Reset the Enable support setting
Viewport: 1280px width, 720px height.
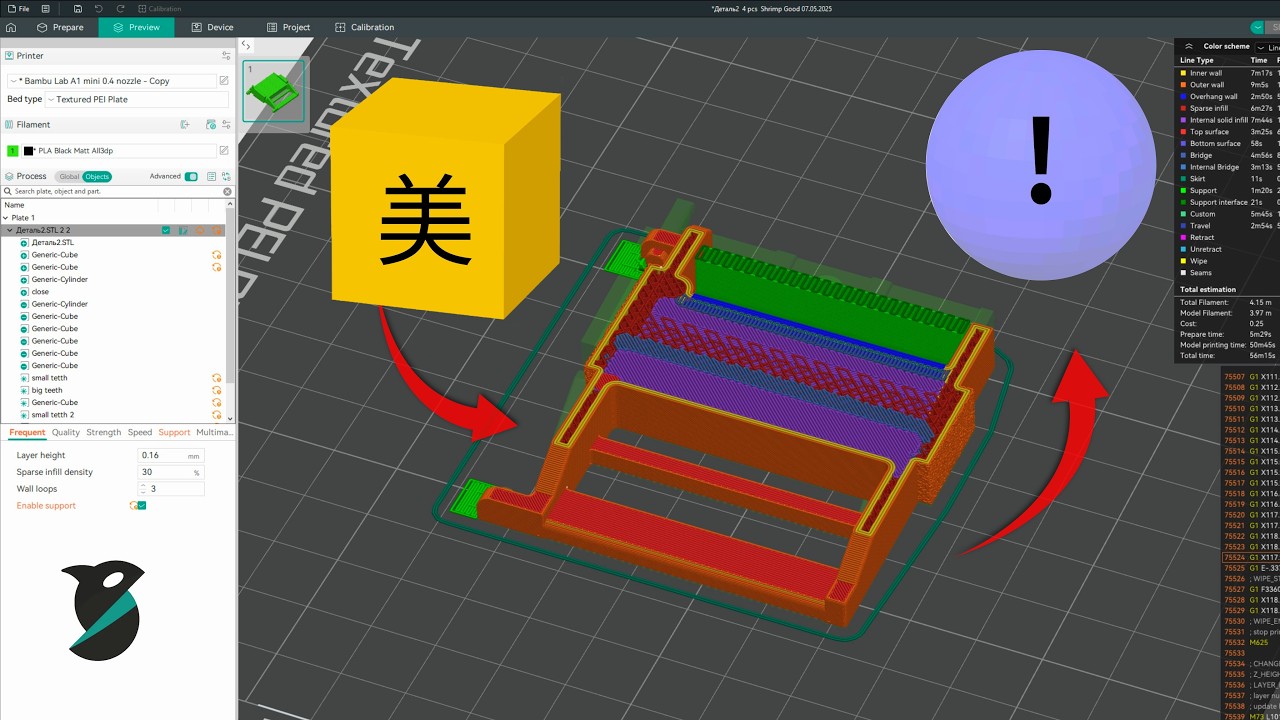[132, 506]
